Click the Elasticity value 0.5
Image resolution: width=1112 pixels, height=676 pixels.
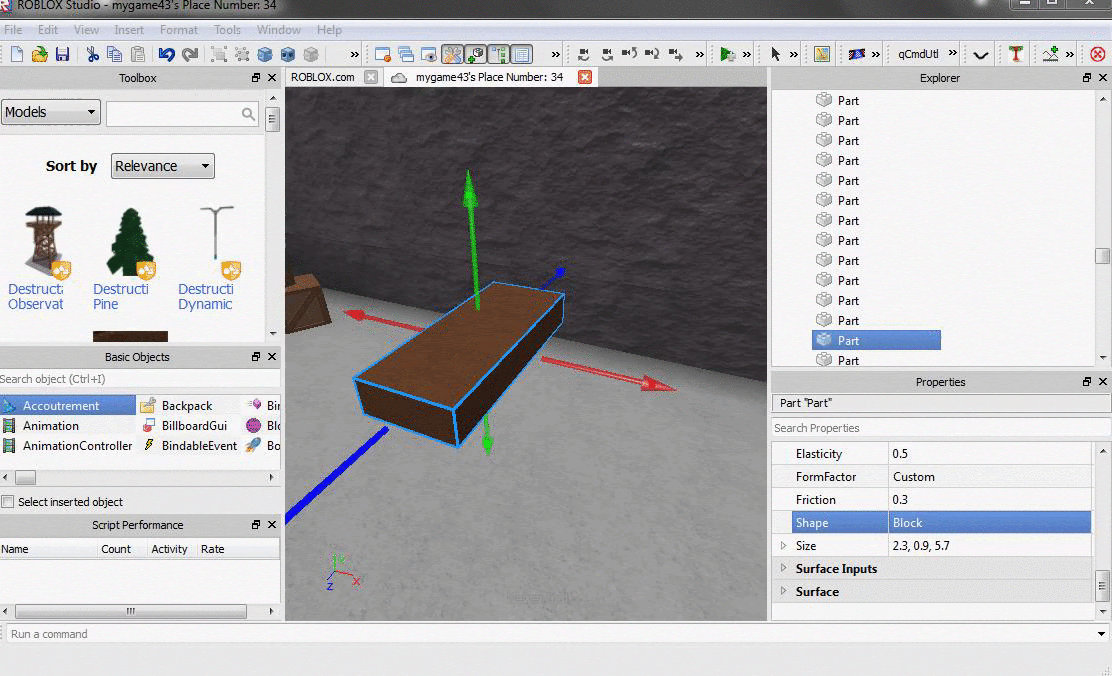click(x=989, y=454)
